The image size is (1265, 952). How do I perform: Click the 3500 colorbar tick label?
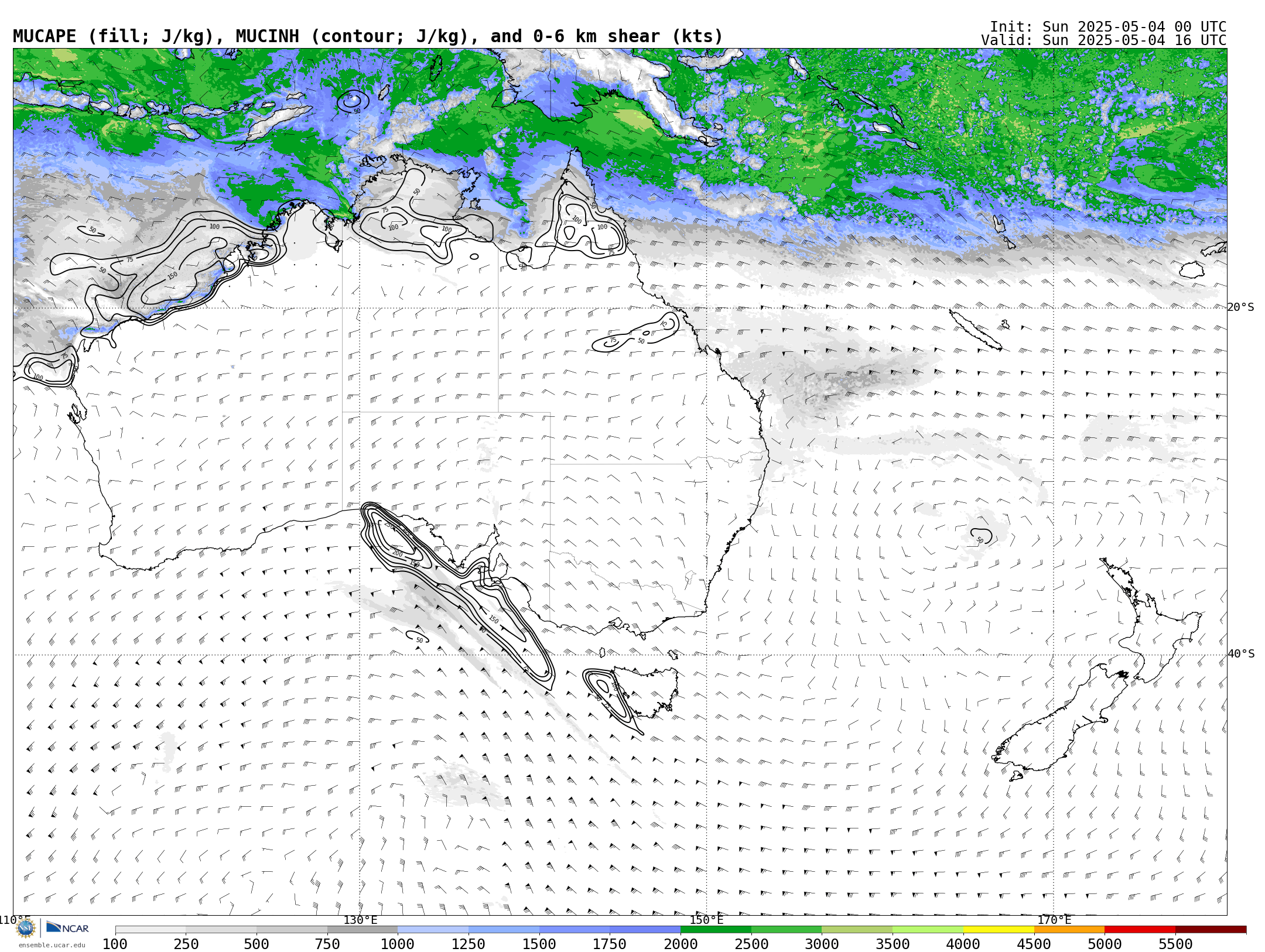pos(893,944)
